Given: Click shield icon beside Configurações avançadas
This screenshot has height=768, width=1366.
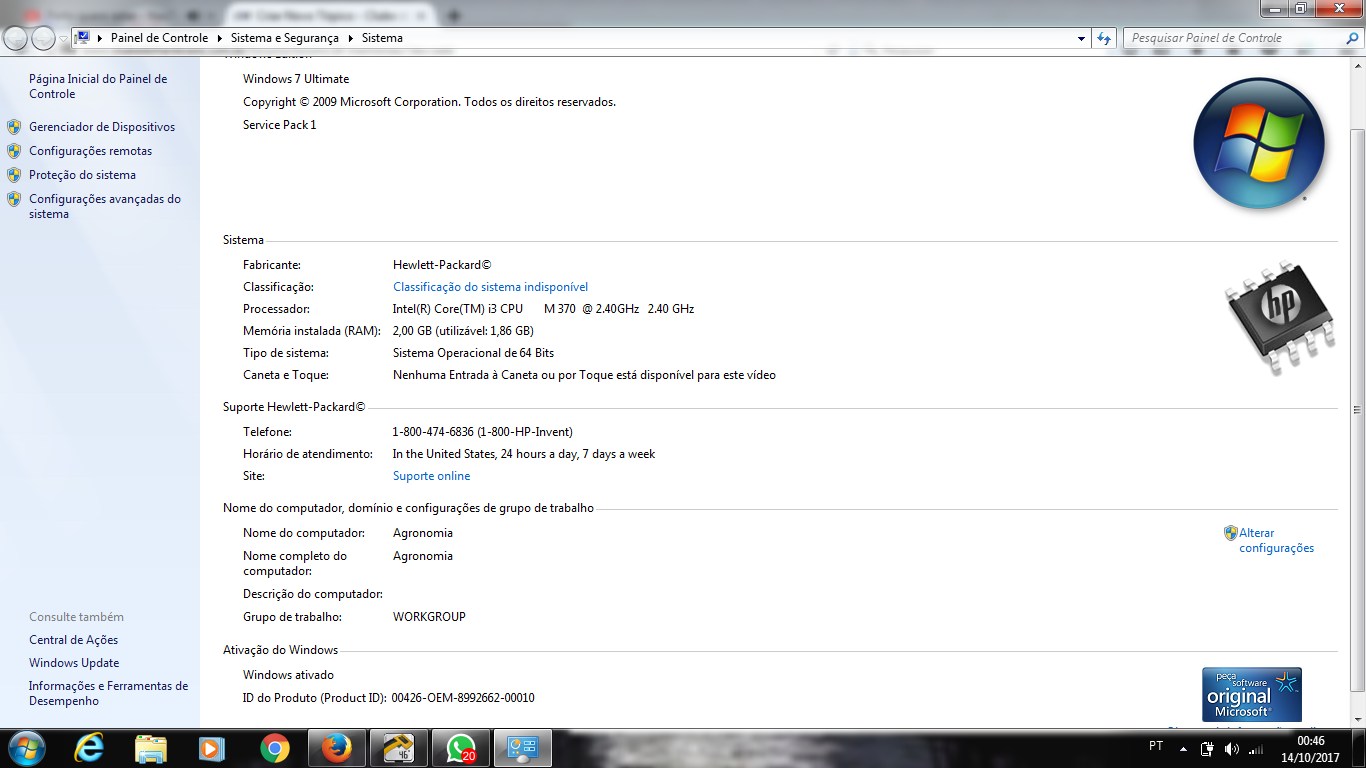Looking at the screenshot, I should click(x=14, y=199).
